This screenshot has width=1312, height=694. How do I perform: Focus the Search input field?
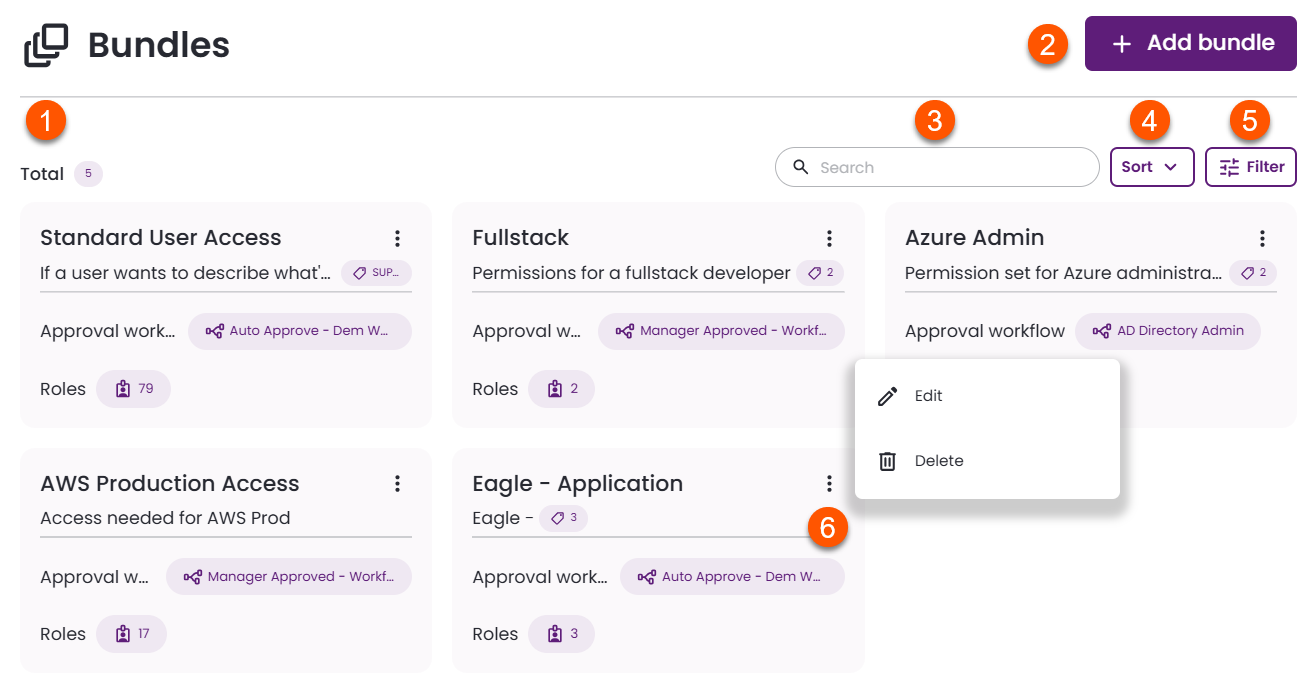point(950,167)
